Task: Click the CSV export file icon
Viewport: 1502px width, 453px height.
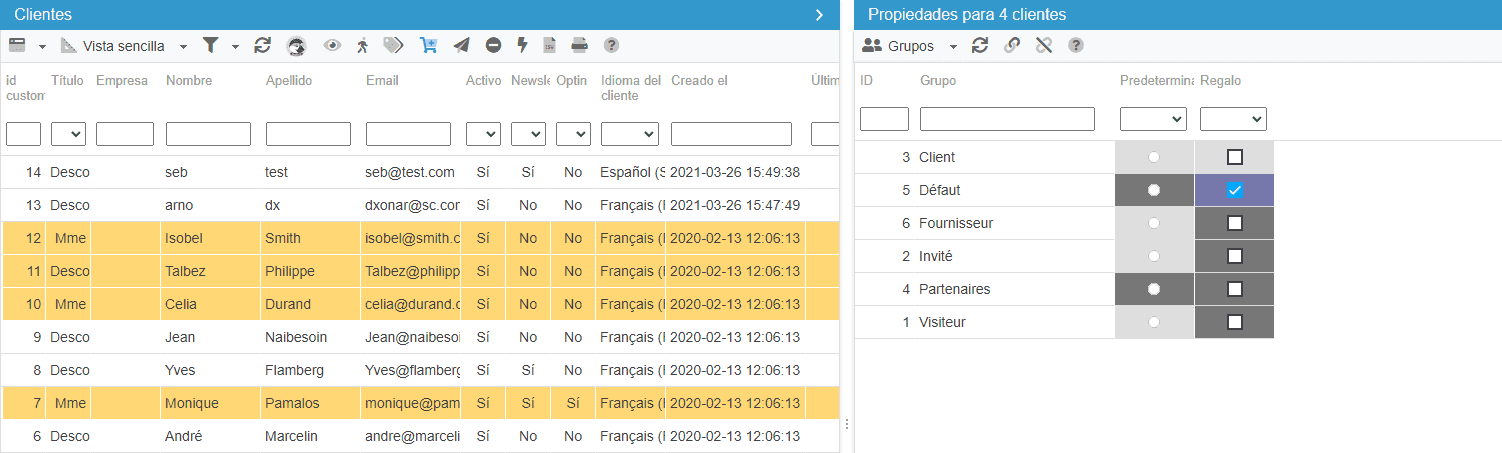Action: pos(549,45)
